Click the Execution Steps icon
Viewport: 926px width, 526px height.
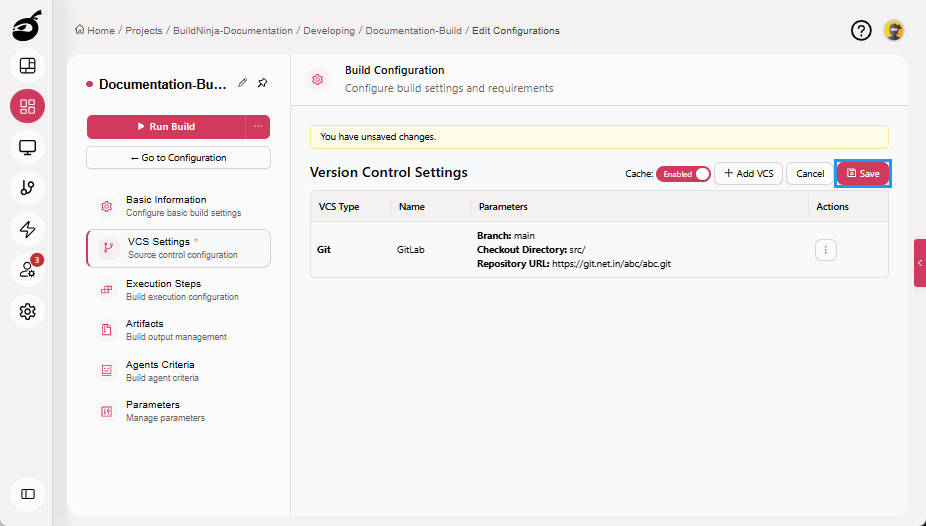tap(106, 290)
